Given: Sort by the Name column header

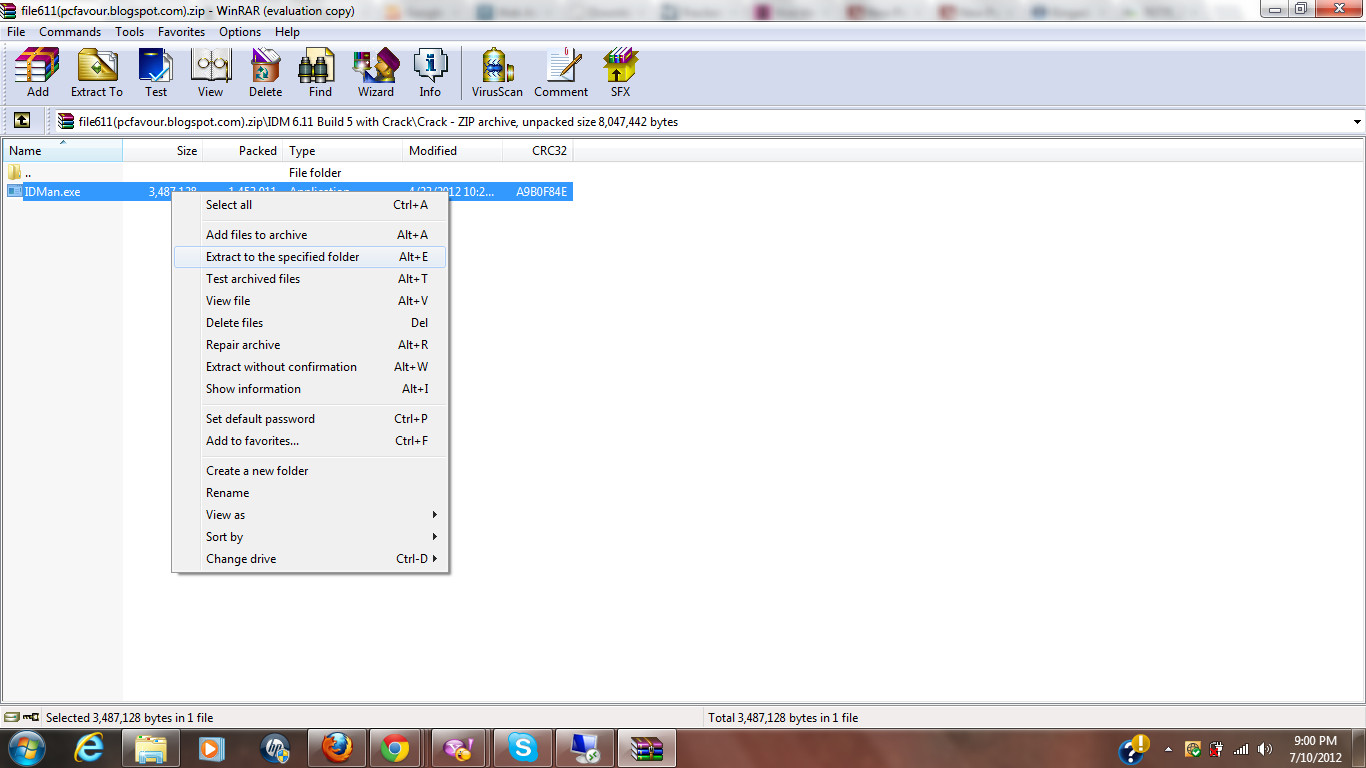Looking at the screenshot, I should pos(62,151).
